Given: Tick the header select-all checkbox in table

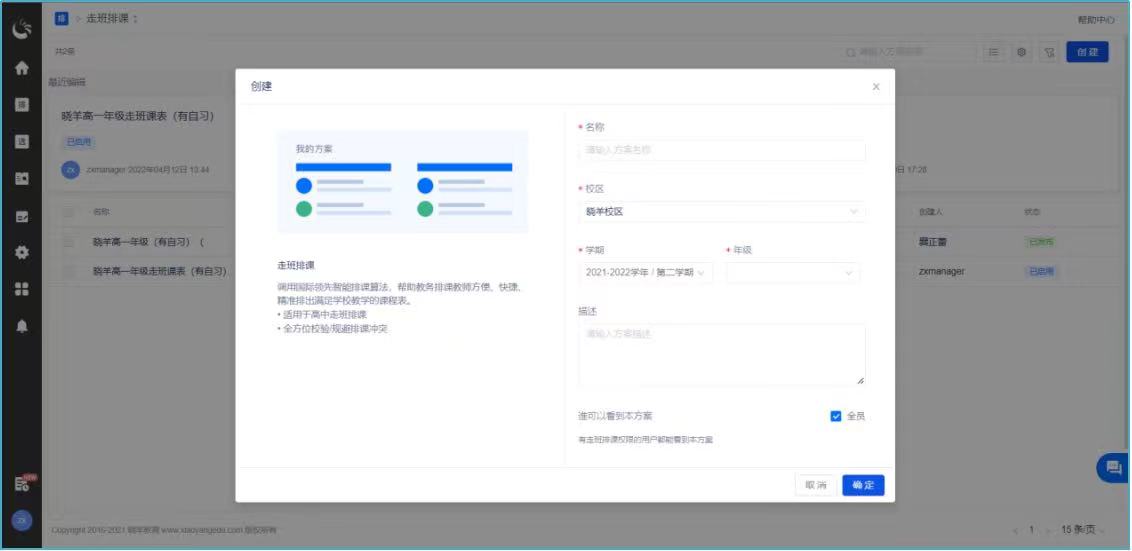Looking at the screenshot, I should [x=69, y=212].
